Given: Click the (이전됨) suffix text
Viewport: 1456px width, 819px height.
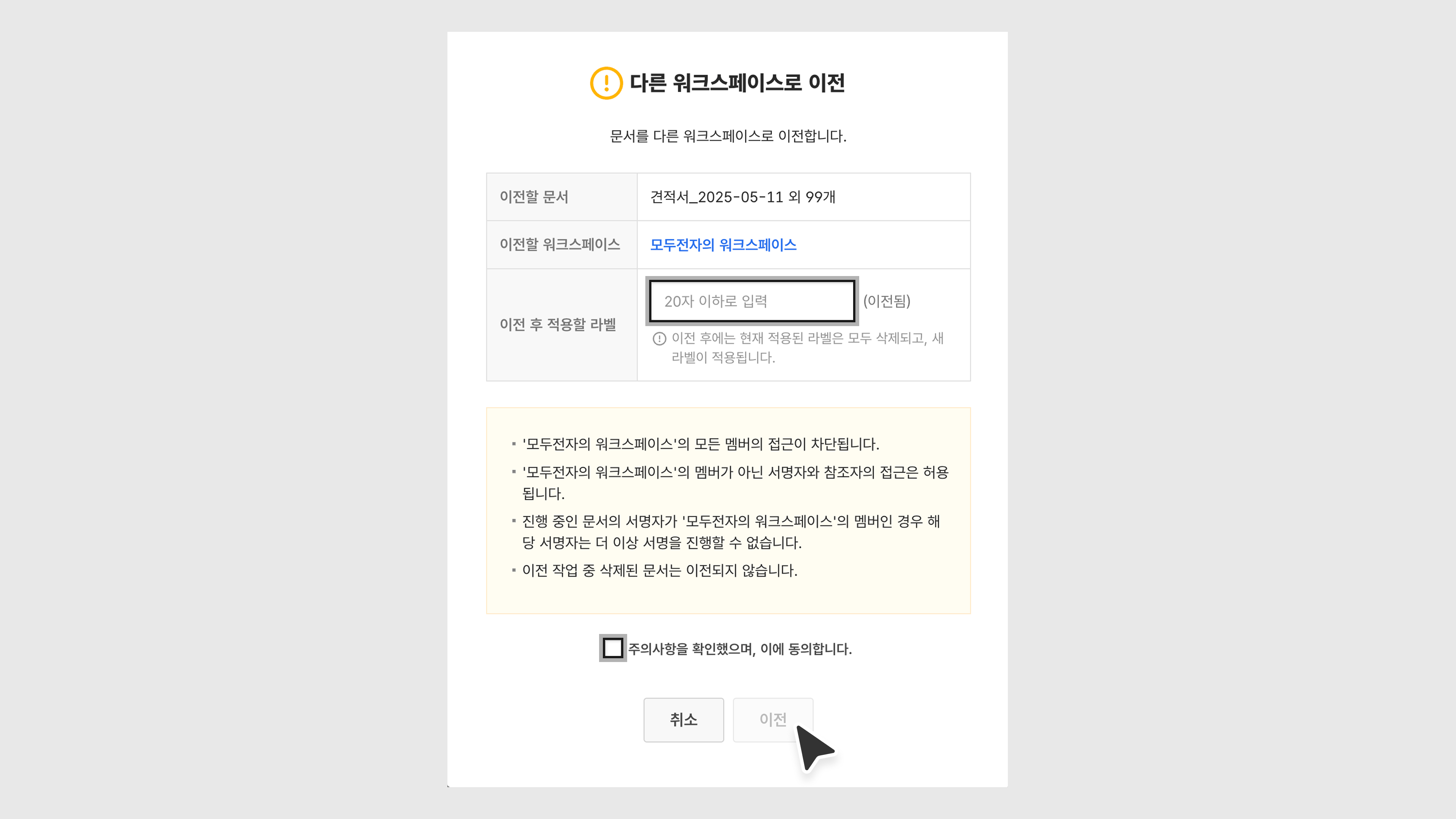Looking at the screenshot, I should (886, 301).
